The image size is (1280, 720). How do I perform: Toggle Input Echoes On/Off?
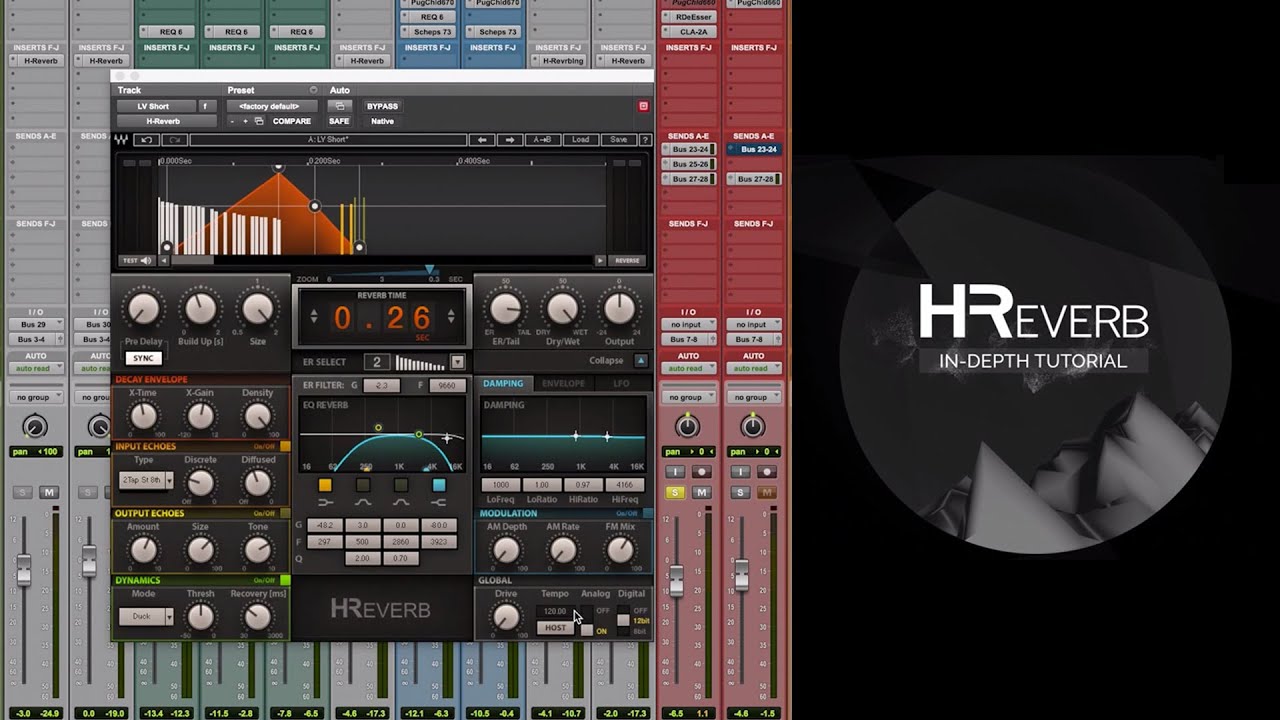(x=285, y=447)
